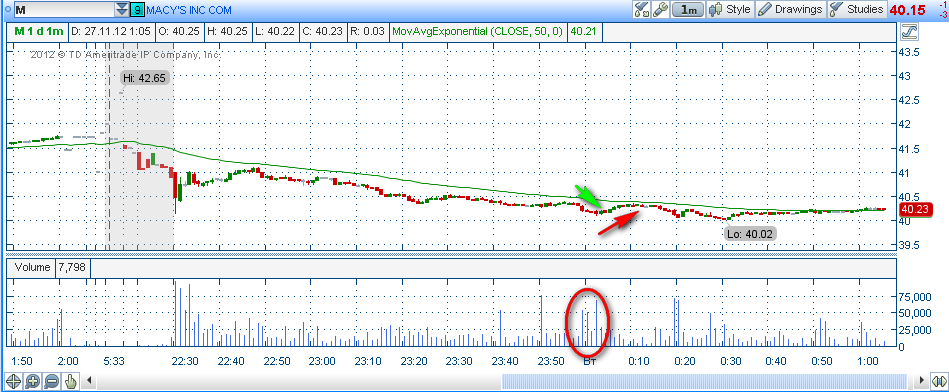
Task: Click the 23:00 time axis label
Action: [x=322, y=361]
